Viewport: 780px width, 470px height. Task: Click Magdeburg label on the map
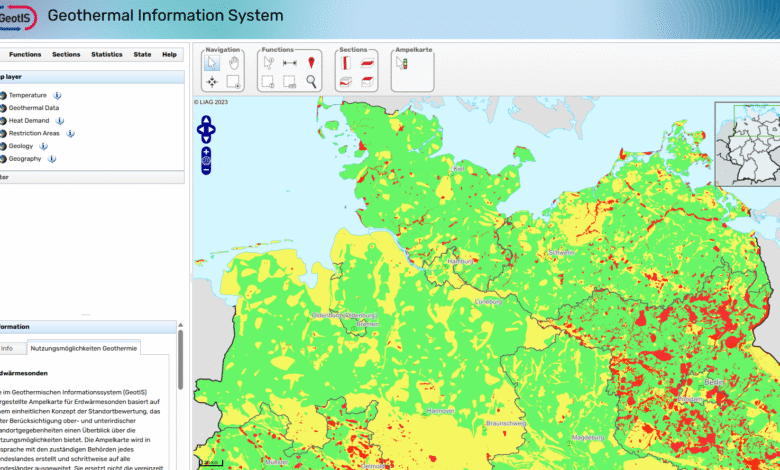coord(588,438)
